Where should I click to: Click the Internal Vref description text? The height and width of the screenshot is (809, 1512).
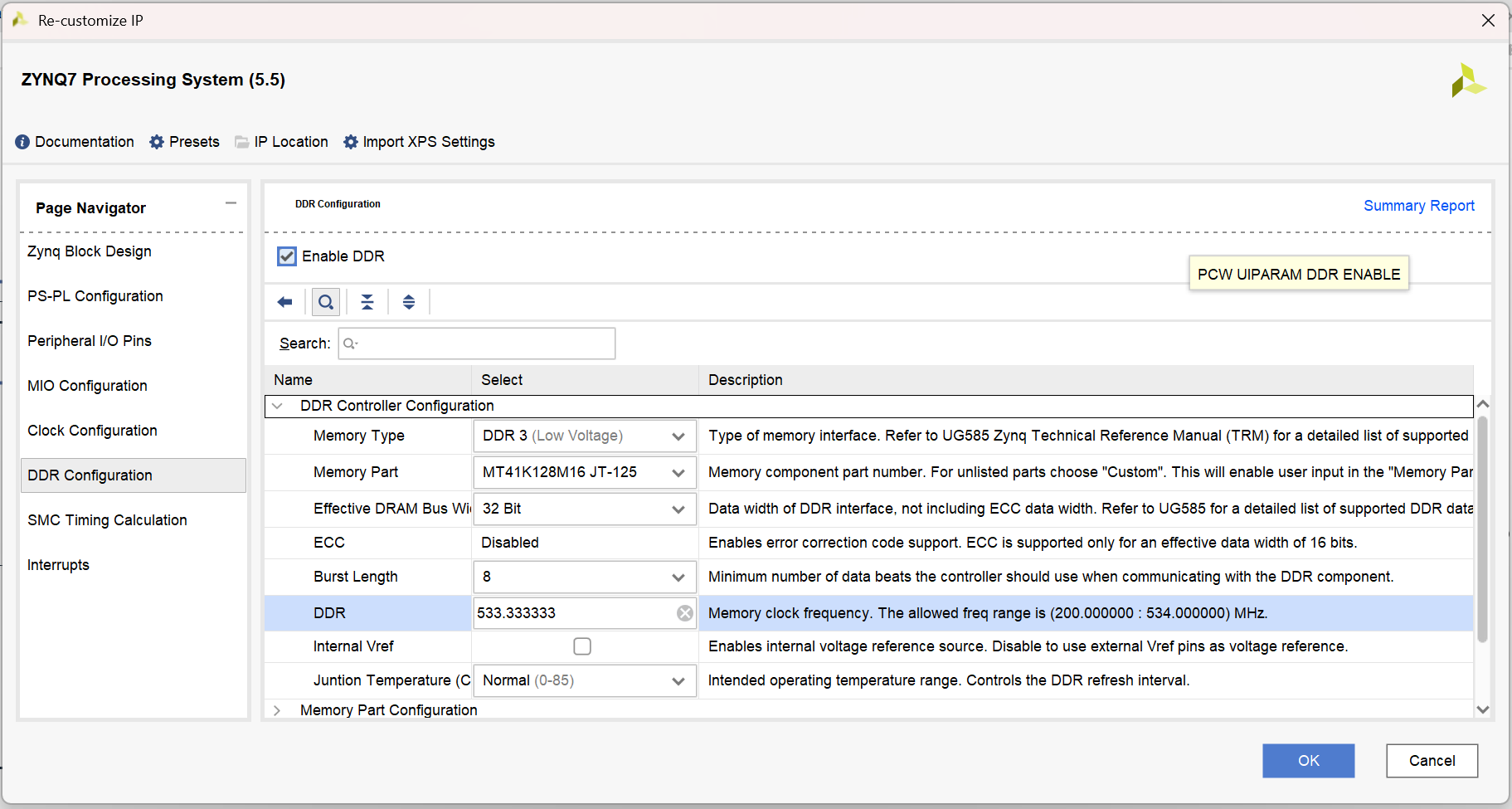(x=1028, y=646)
